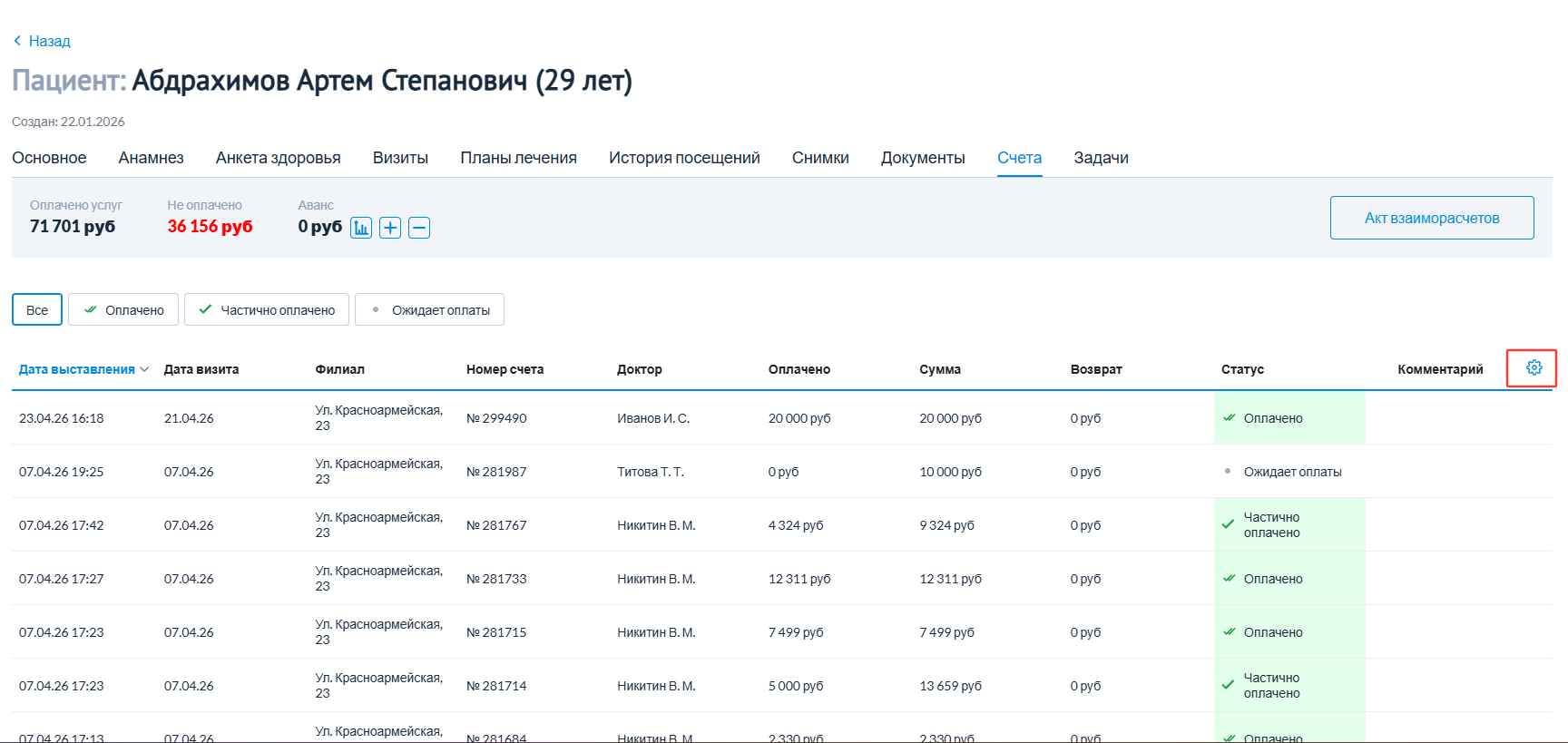Open table column settings gear

coord(1534,367)
